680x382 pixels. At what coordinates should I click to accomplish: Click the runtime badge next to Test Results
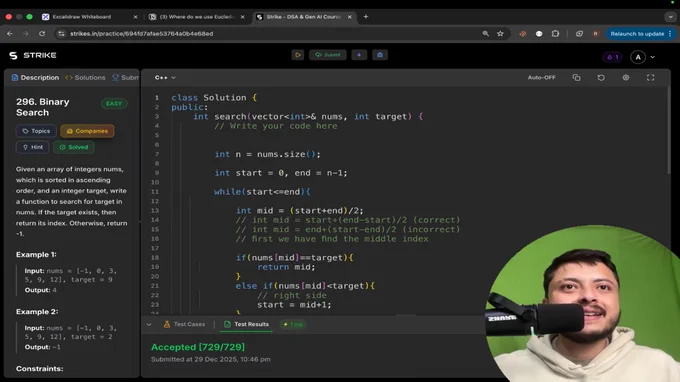(293, 324)
